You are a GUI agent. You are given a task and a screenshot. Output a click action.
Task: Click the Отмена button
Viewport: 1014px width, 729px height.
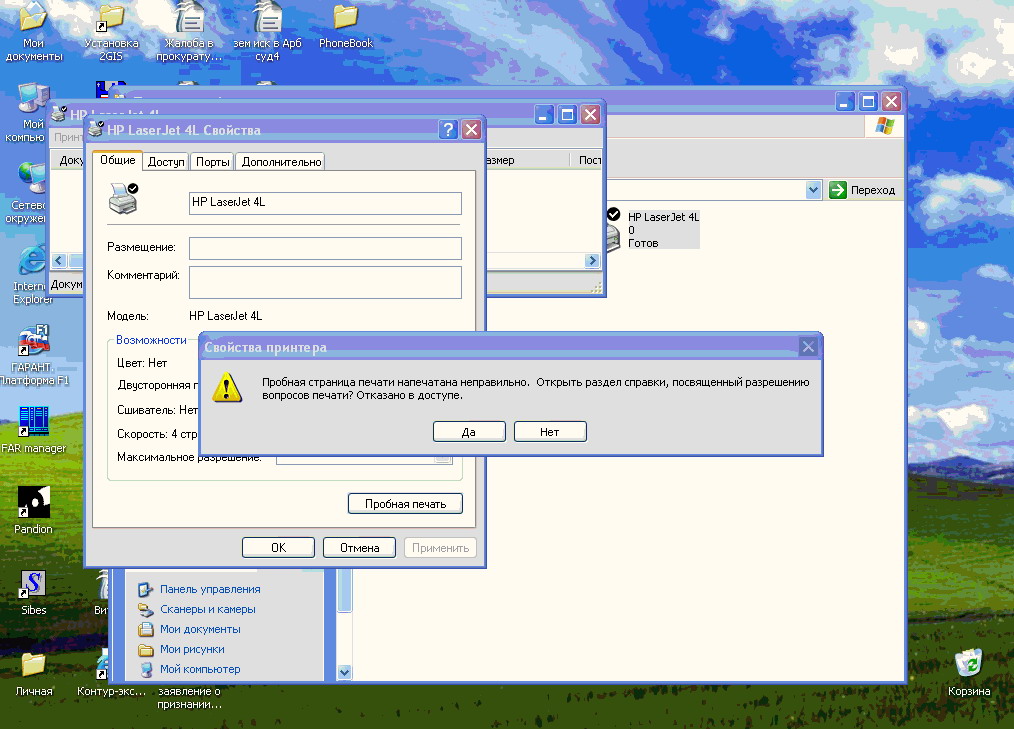[360, 547]
